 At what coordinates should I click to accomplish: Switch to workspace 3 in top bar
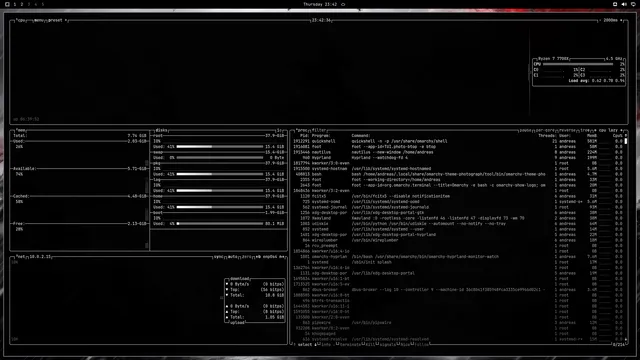point(29,4)
